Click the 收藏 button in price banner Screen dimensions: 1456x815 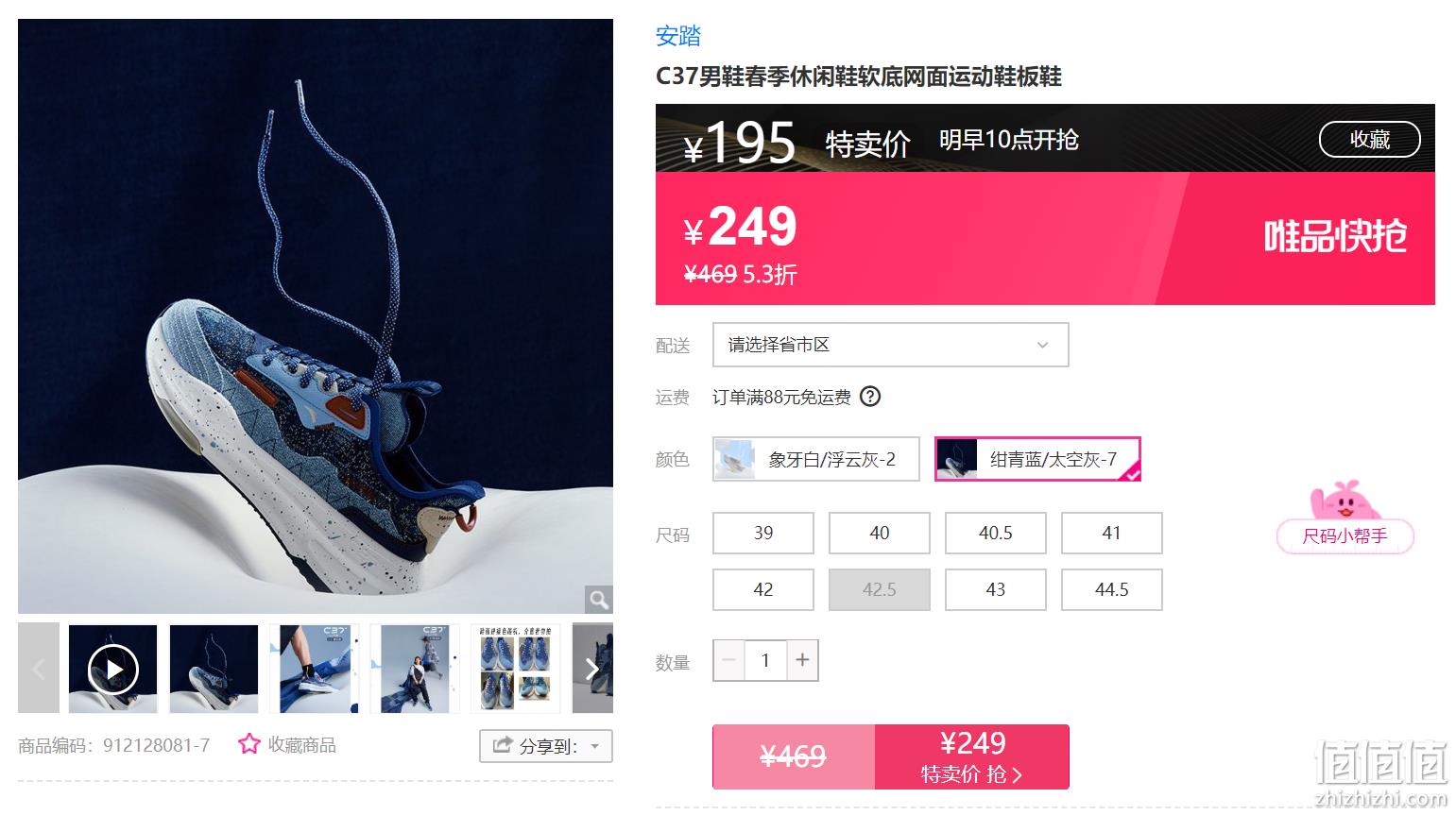point(1370,139)
